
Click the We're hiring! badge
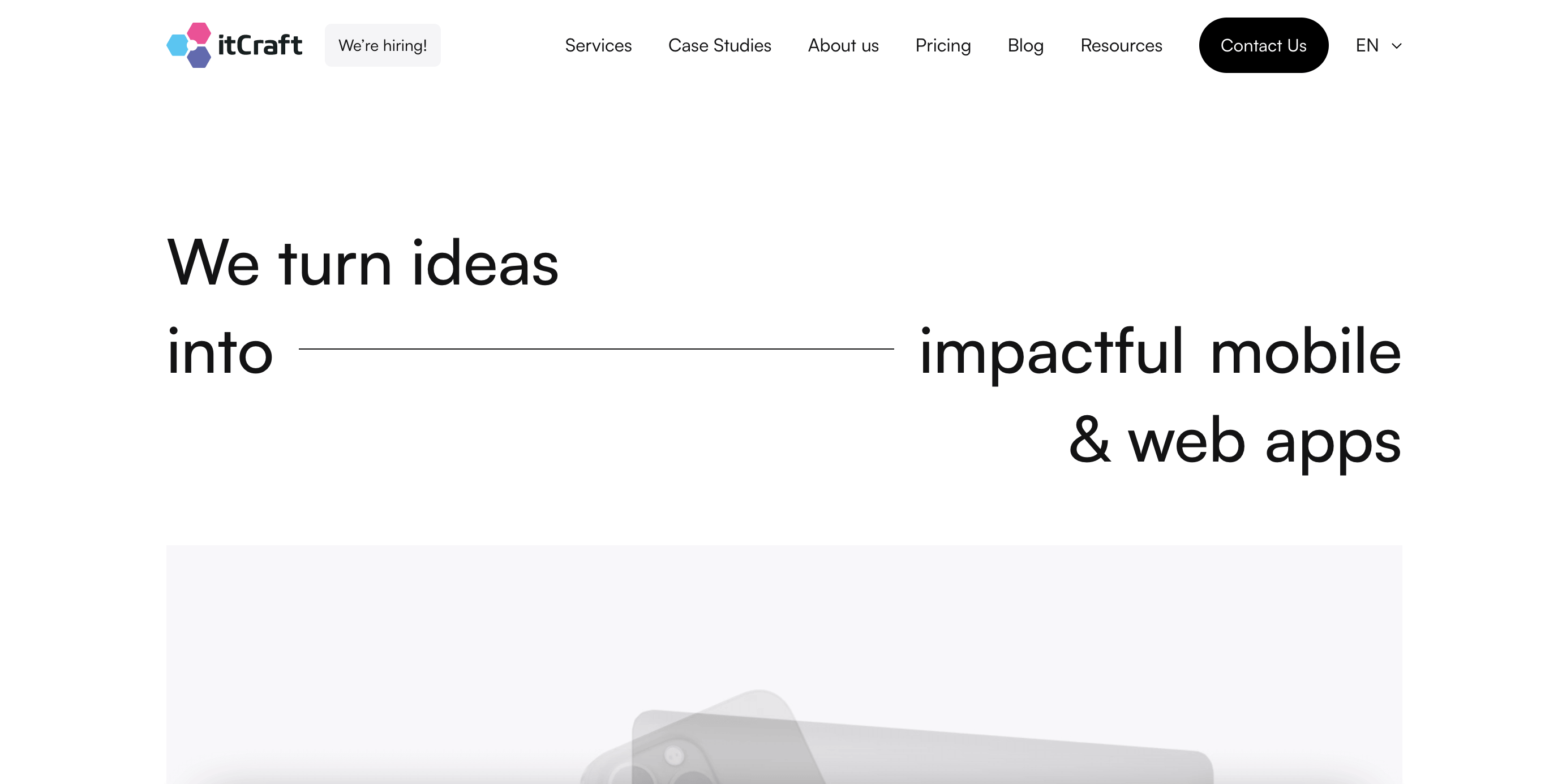coord(382,45)
